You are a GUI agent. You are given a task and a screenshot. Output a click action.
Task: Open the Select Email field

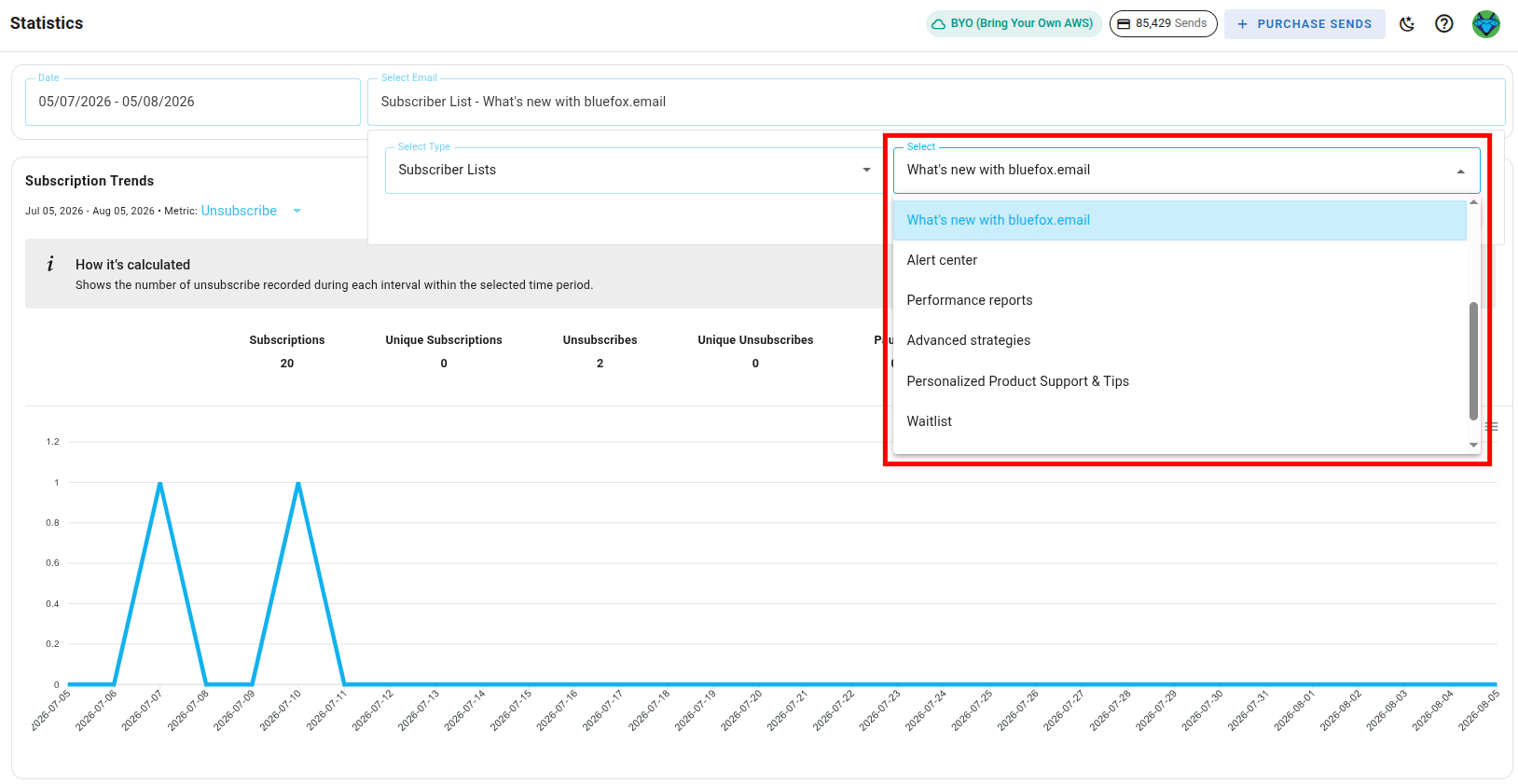click(936, 102)
